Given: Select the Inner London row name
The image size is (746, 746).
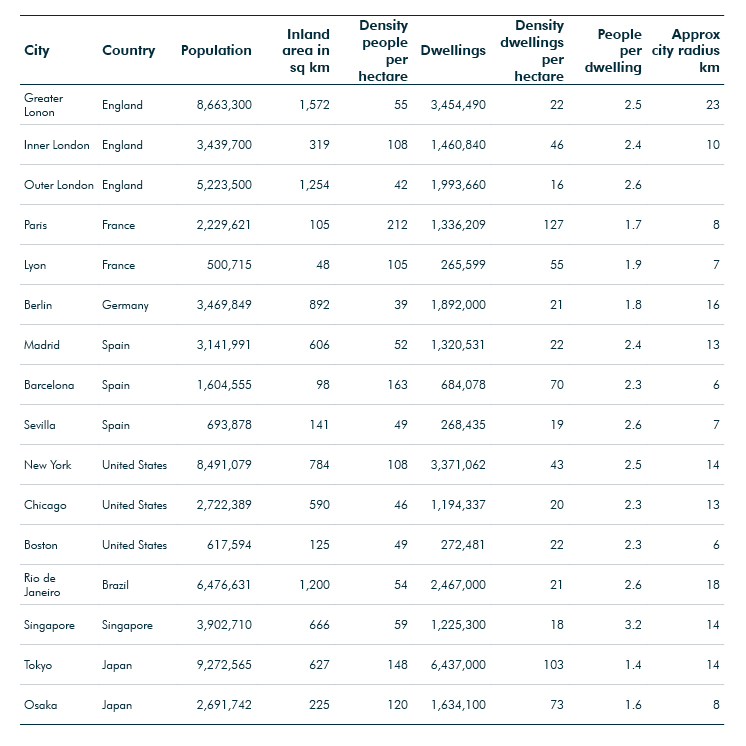Looking at the screenshot, I should pyautogui.click(x=57, y=145).
